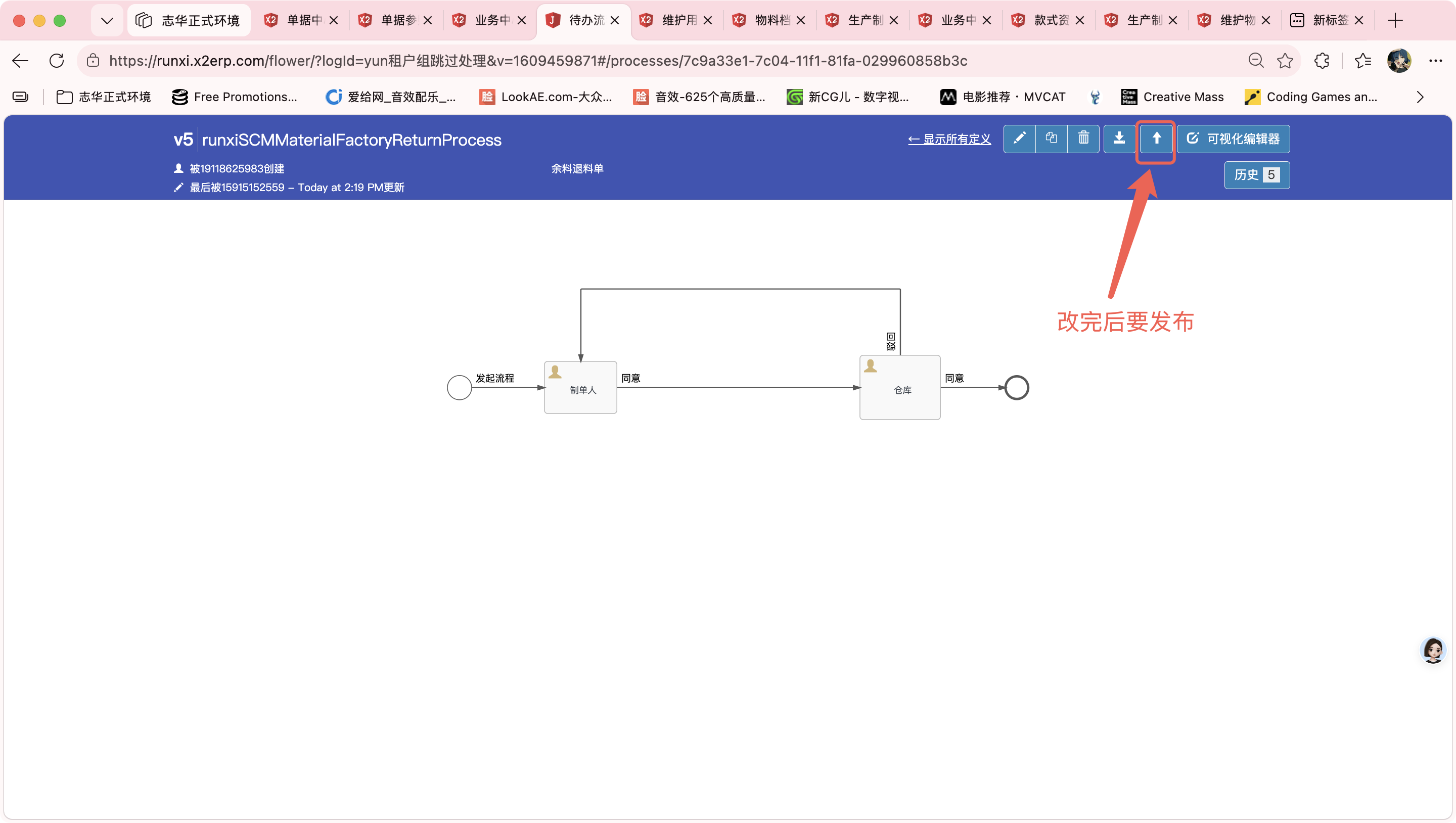Expand the tab list dropdown chevron
This screenshot has width=1456, height=823.
(x=107, y=20)
